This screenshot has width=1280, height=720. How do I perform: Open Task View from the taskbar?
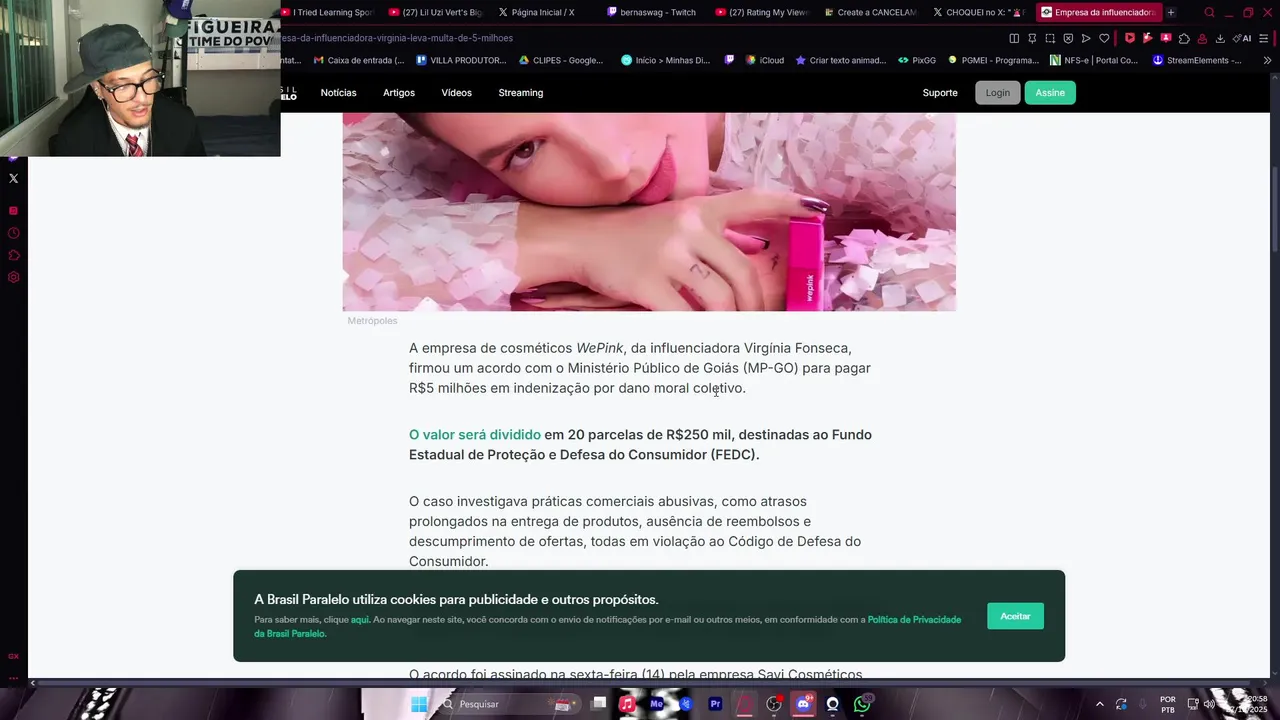coord(598,704)
